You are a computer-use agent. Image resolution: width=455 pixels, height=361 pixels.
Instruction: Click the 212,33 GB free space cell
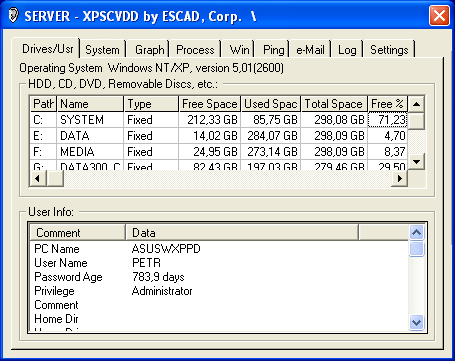(x=210, y=120)
